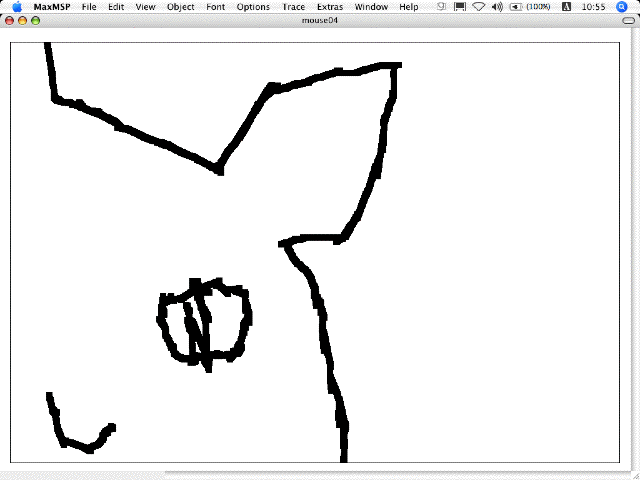Open the Object menu

coord(180,7)
